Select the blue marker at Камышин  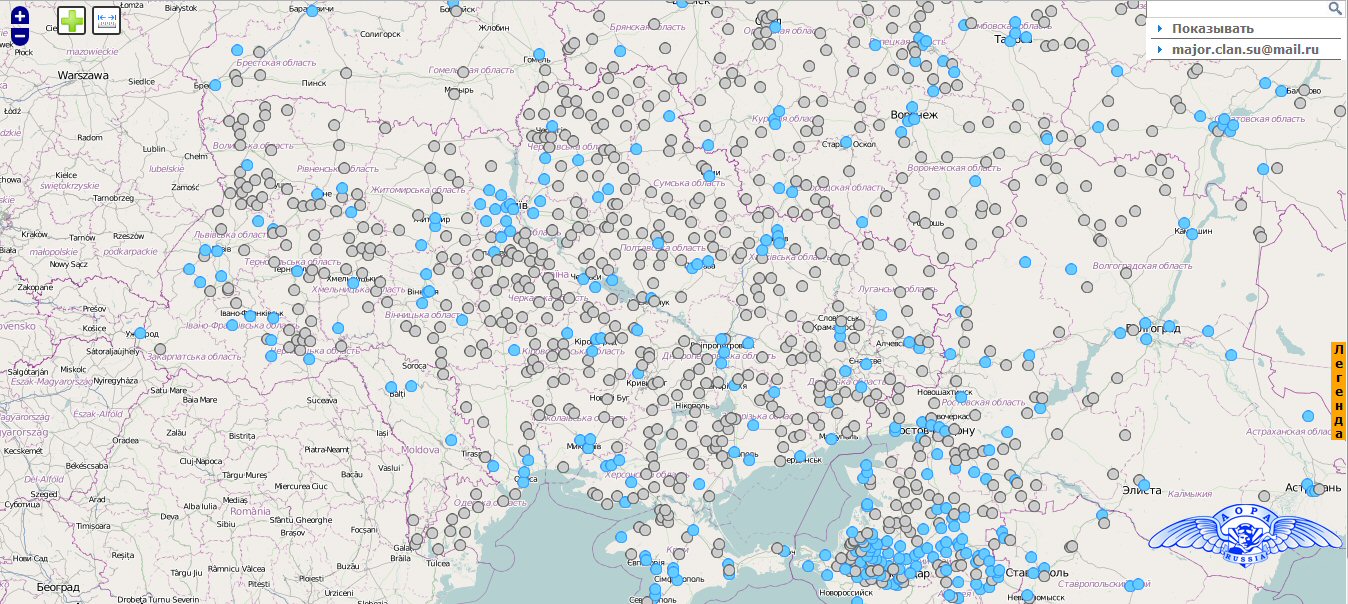pos(1191,233)
